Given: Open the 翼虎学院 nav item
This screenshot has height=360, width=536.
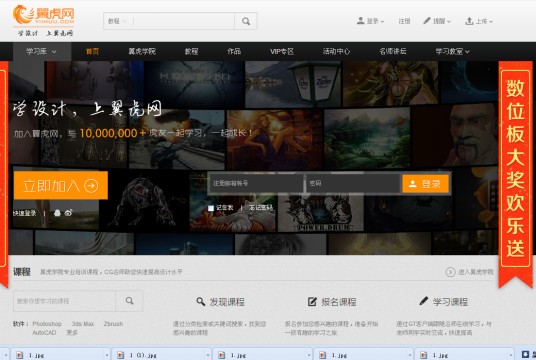Looking at the screenshot, I should 142,51.
